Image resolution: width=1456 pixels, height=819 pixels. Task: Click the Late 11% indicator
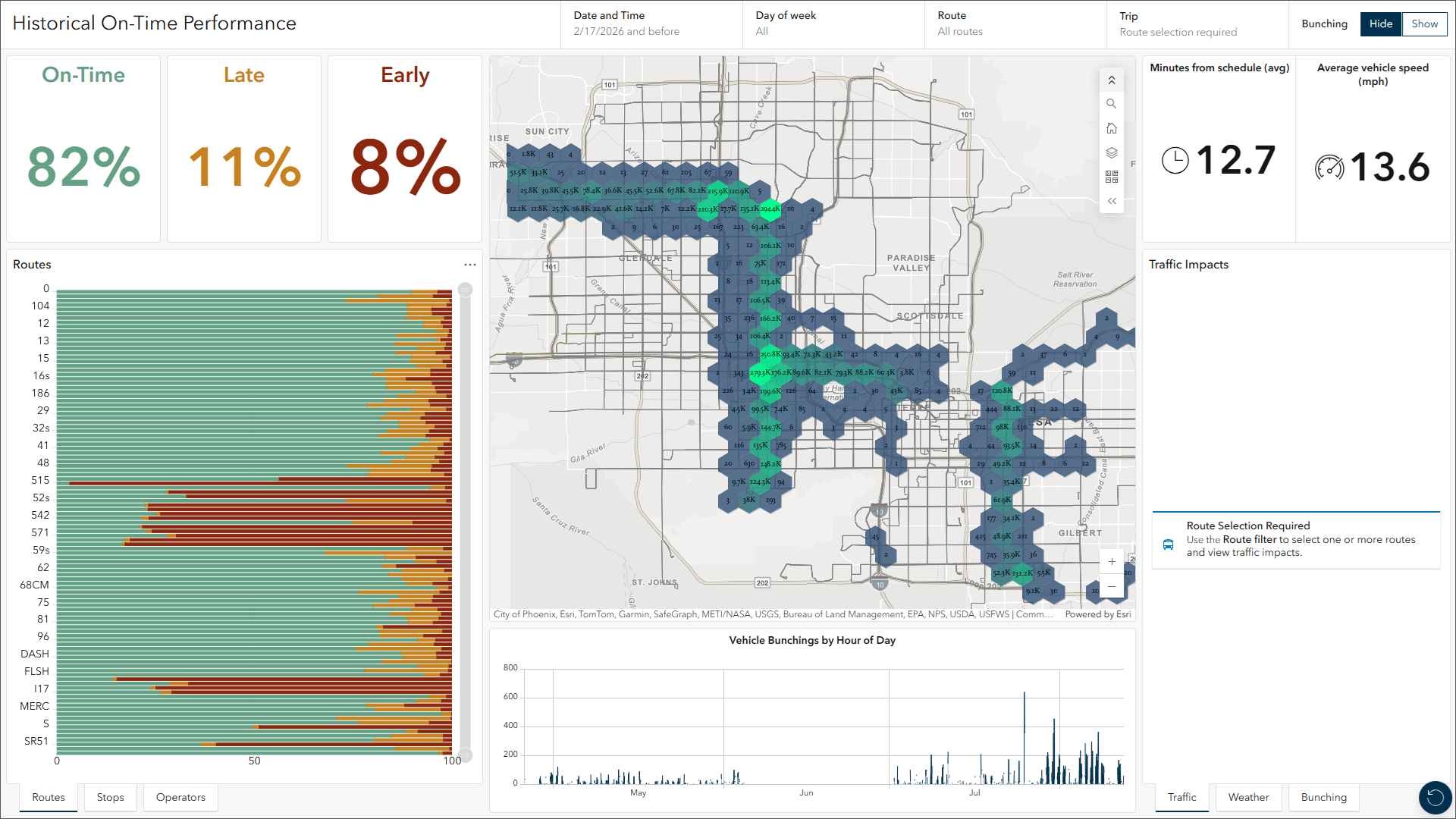244,149
